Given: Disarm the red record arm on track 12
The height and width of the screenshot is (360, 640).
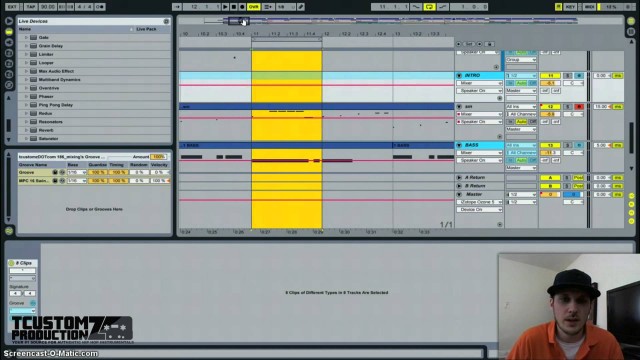Looking at the screenshot, I should (578, 107).
